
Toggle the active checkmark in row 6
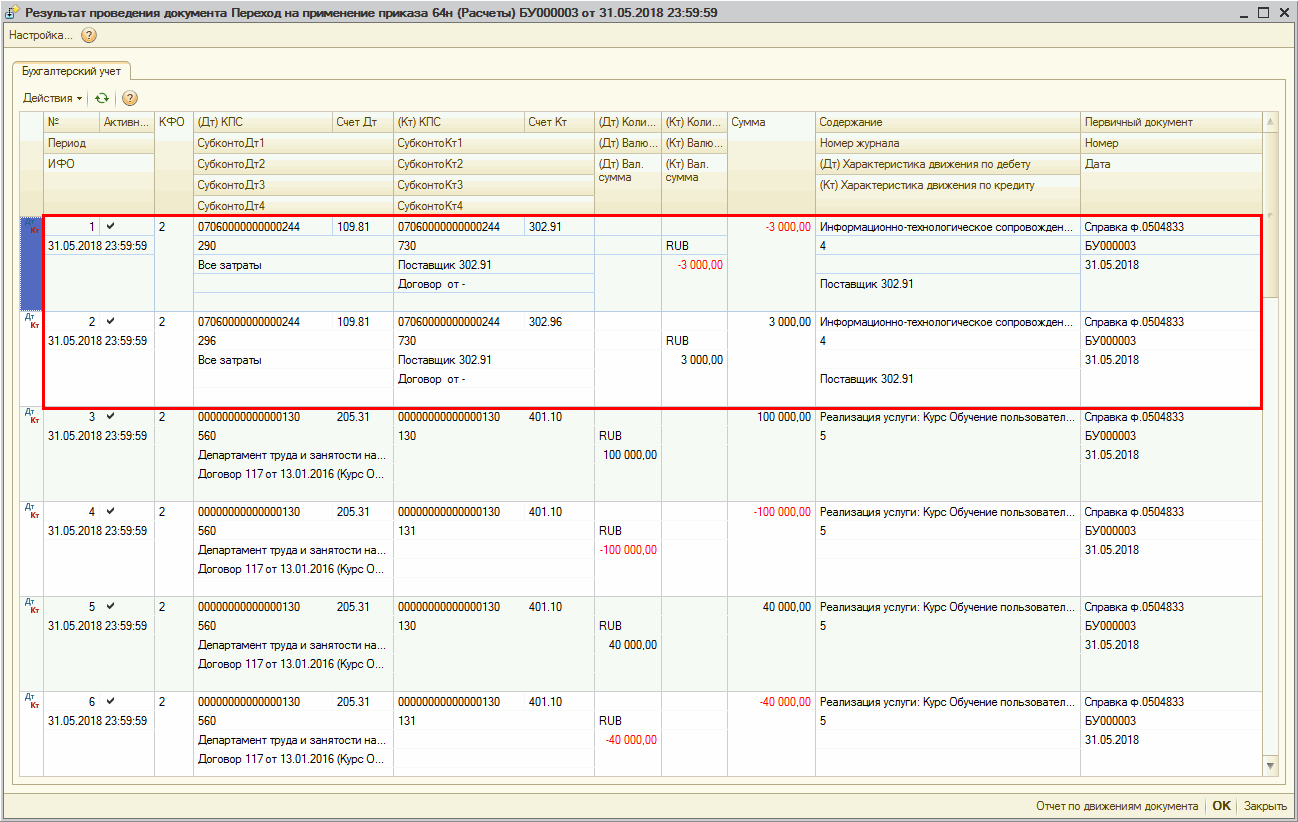tap(110, 701)
